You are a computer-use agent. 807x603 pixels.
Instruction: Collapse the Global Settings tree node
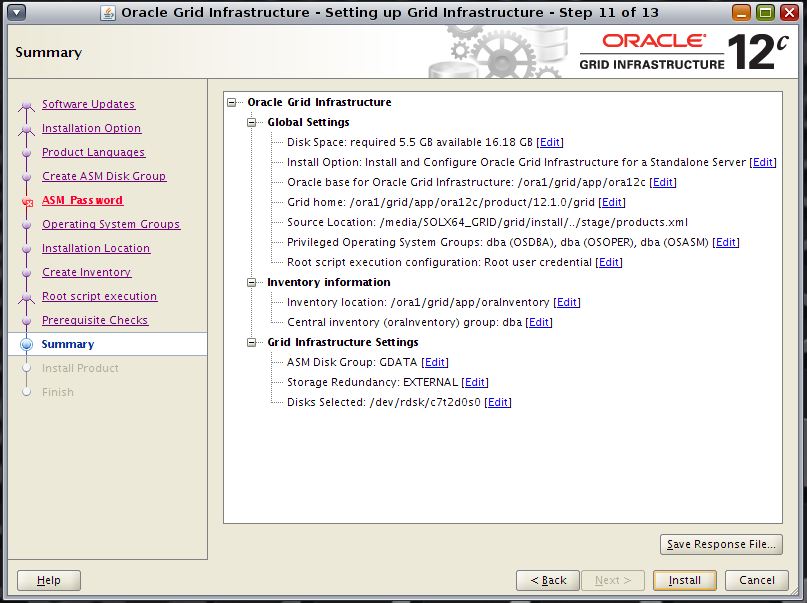point(252,122)
